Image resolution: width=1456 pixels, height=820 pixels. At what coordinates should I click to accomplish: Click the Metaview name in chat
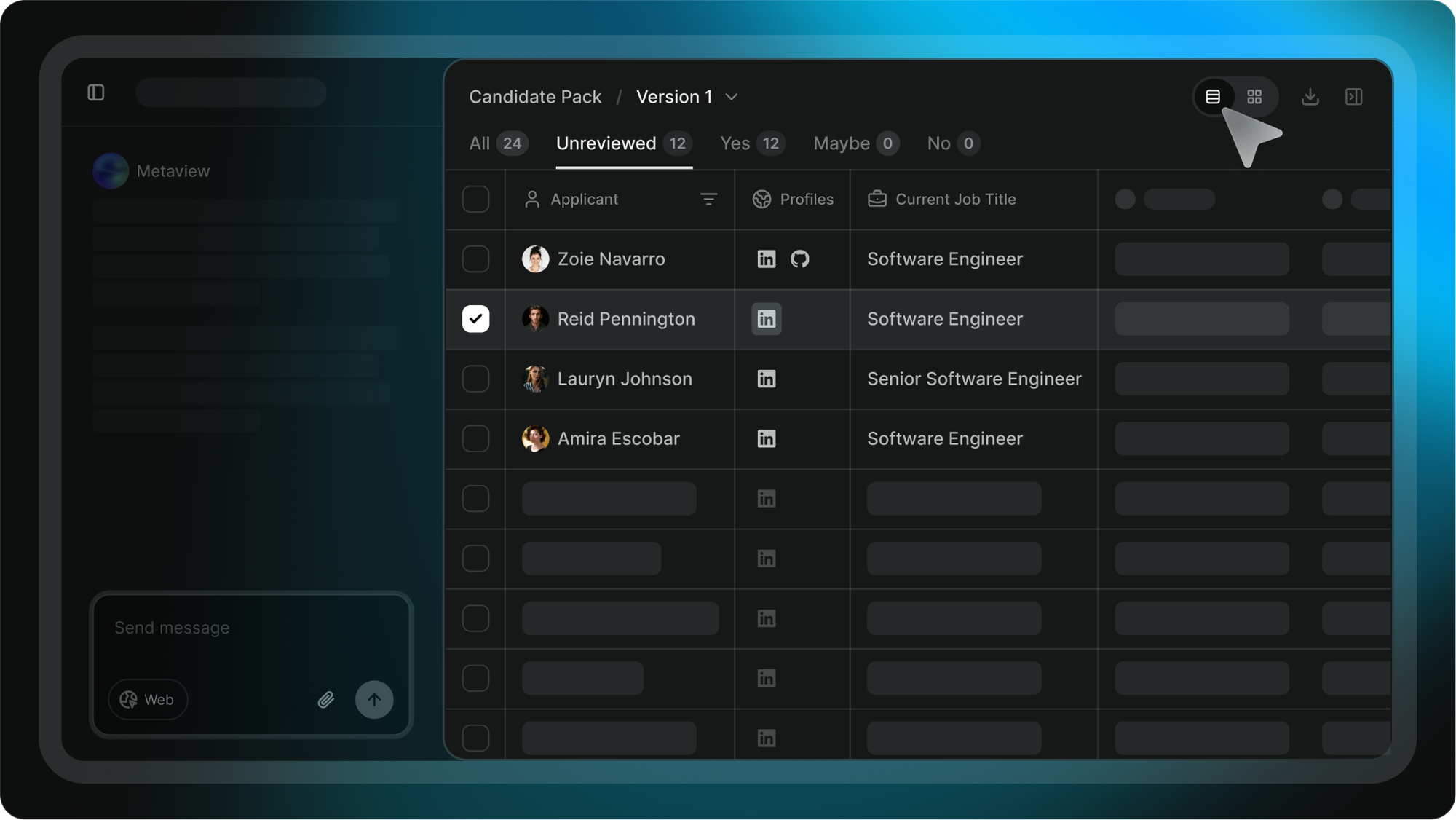173,171
